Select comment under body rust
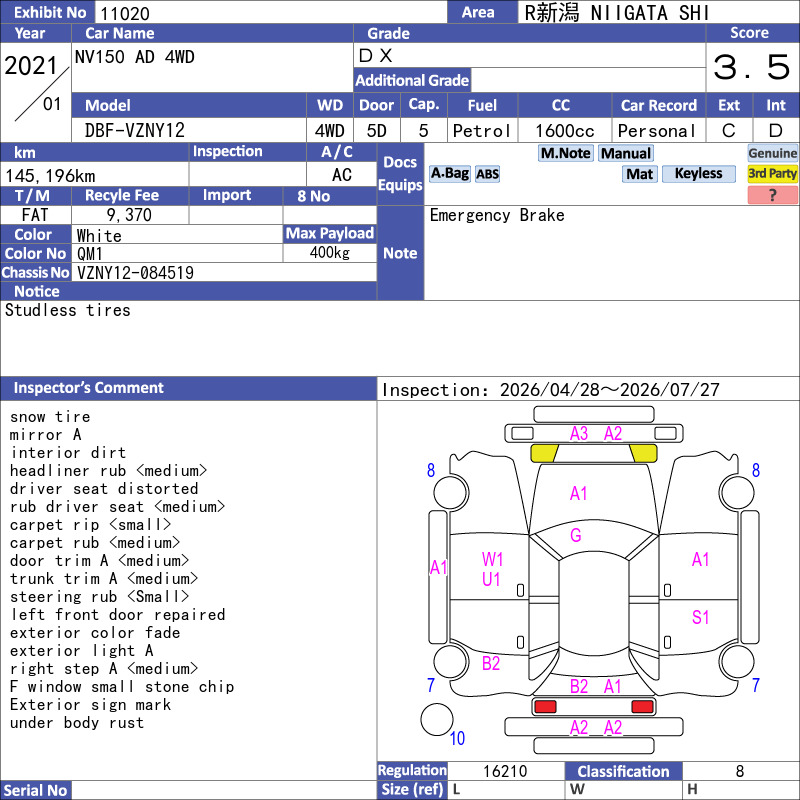 point(77,722)
